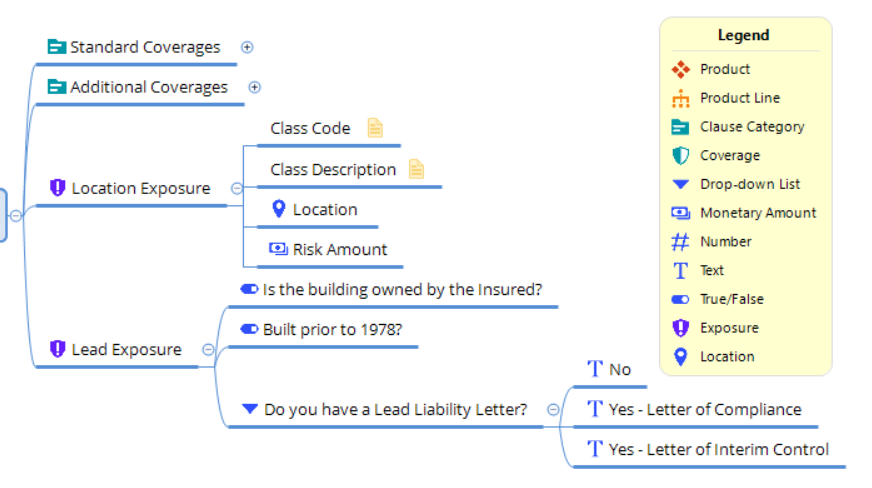The image size is (872, 488).
Task: Click the Standard Coverages folder icon
Action: 56,47
